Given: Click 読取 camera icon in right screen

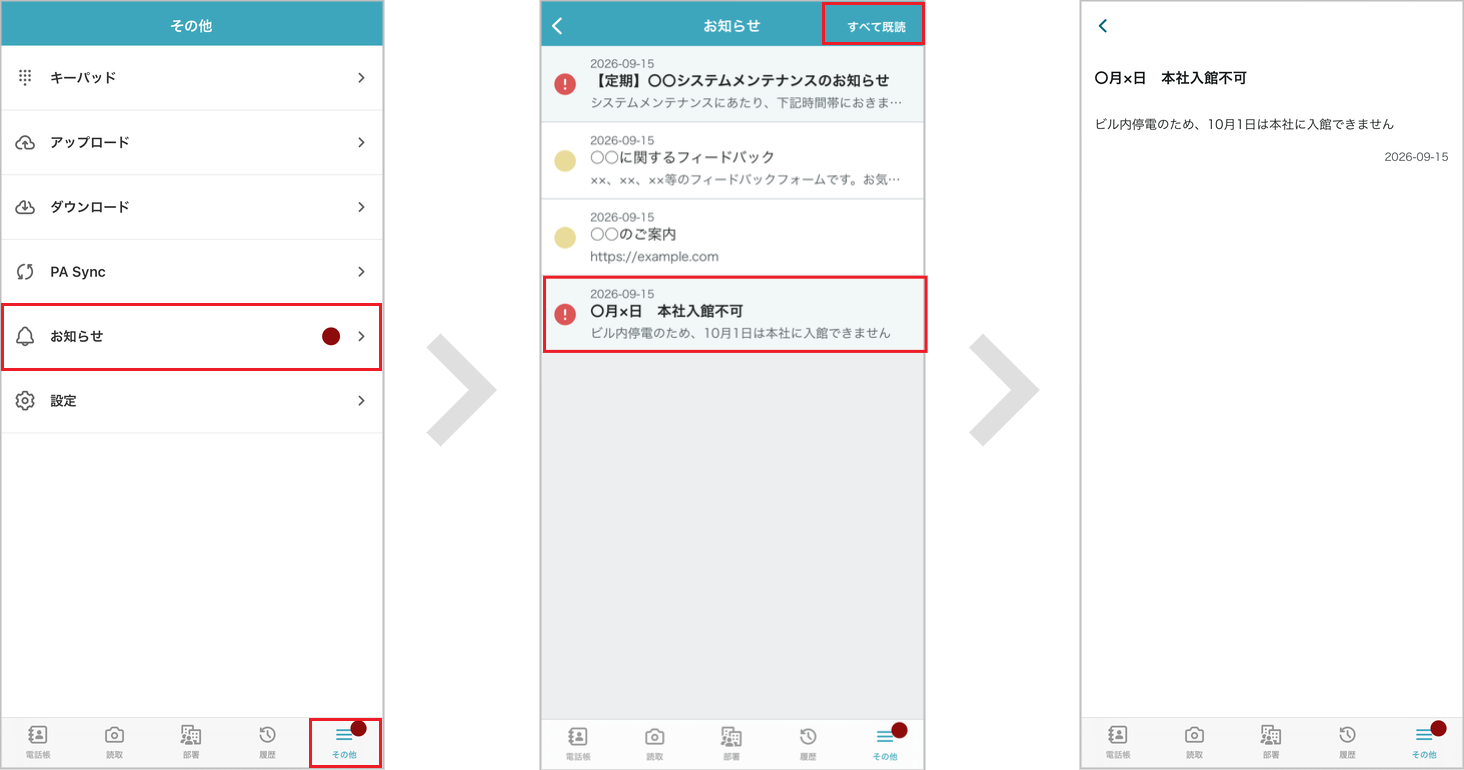Looking at the screenshot, I should (1194, 737).
